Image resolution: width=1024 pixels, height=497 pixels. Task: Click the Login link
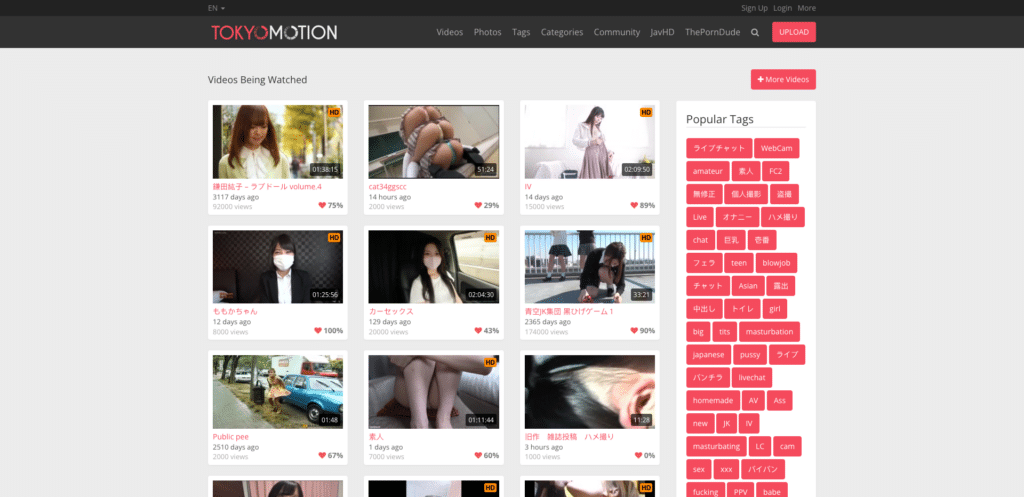782,8
